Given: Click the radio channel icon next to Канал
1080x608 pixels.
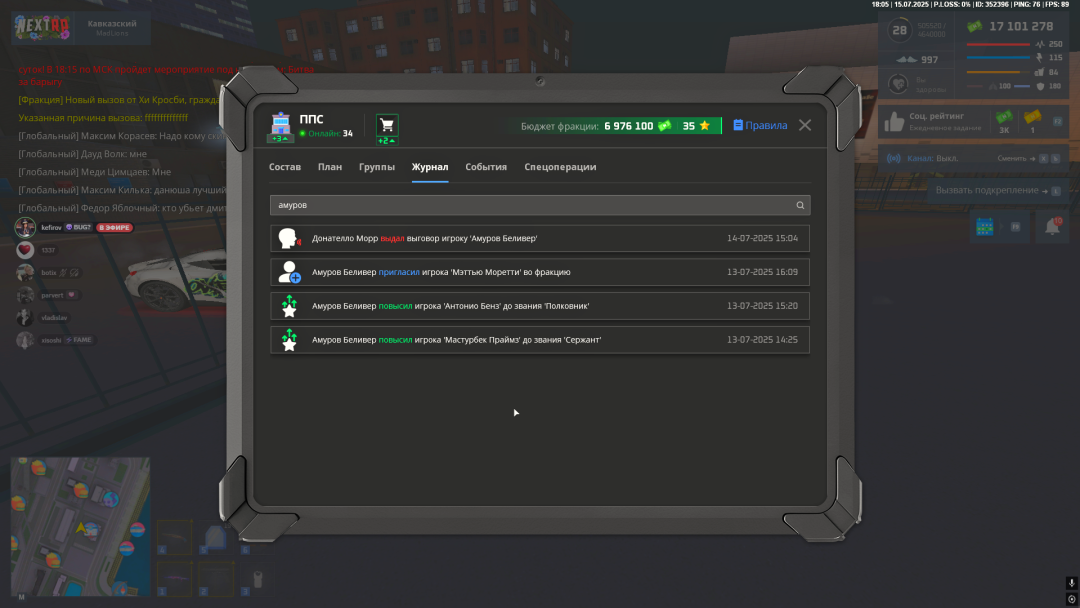Looking at the screenshot, I should 894,158.
